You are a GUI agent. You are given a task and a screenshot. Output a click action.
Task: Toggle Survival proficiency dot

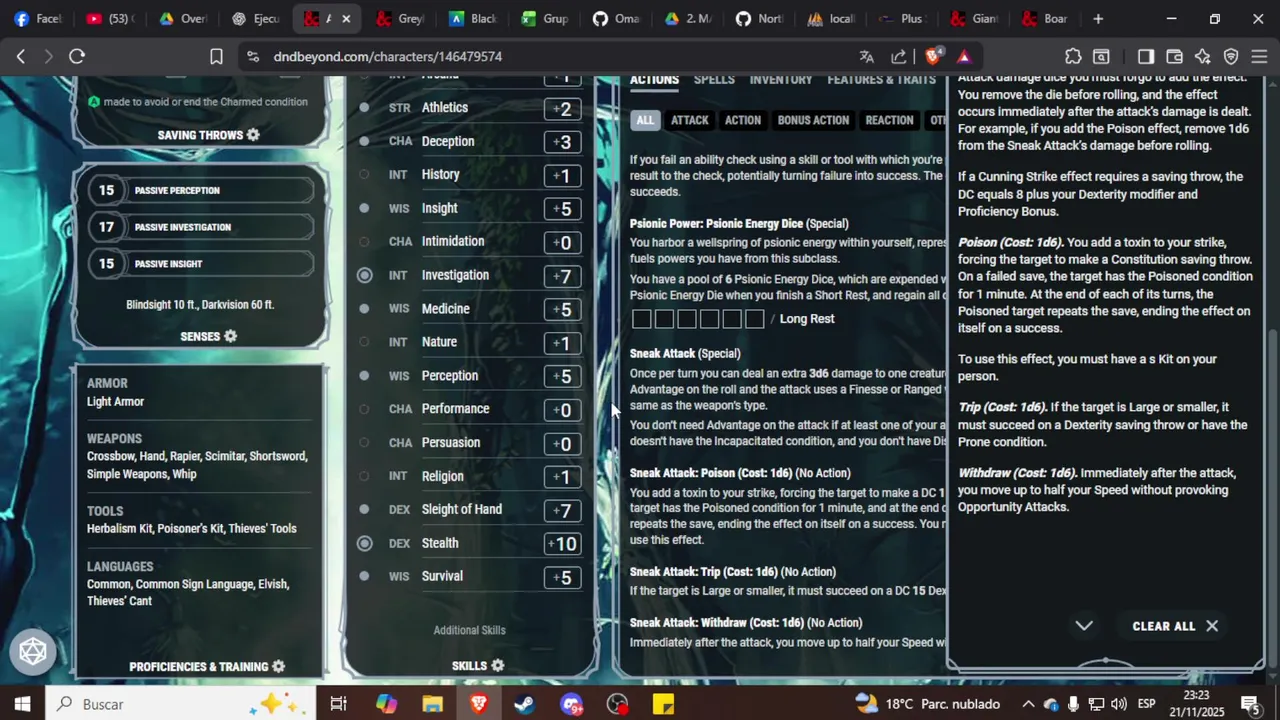point(364,576)
